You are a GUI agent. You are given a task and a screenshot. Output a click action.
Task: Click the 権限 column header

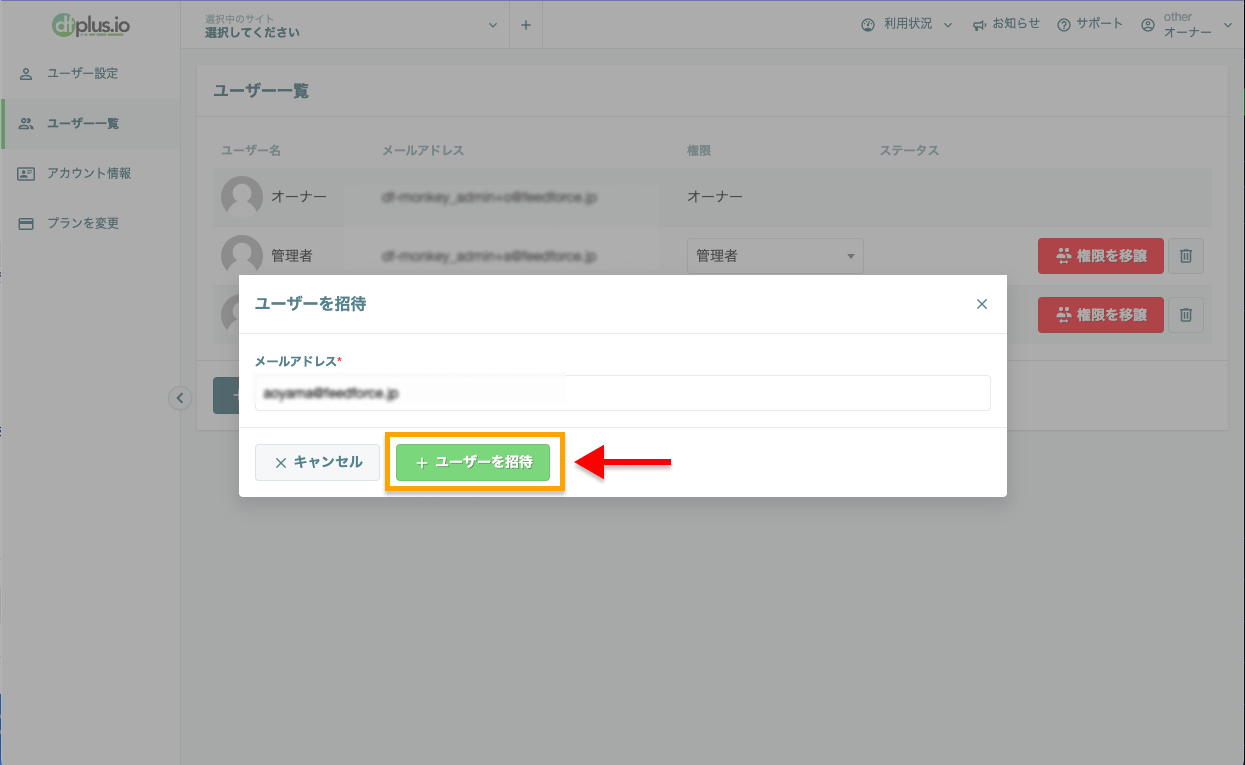point(699,151)
